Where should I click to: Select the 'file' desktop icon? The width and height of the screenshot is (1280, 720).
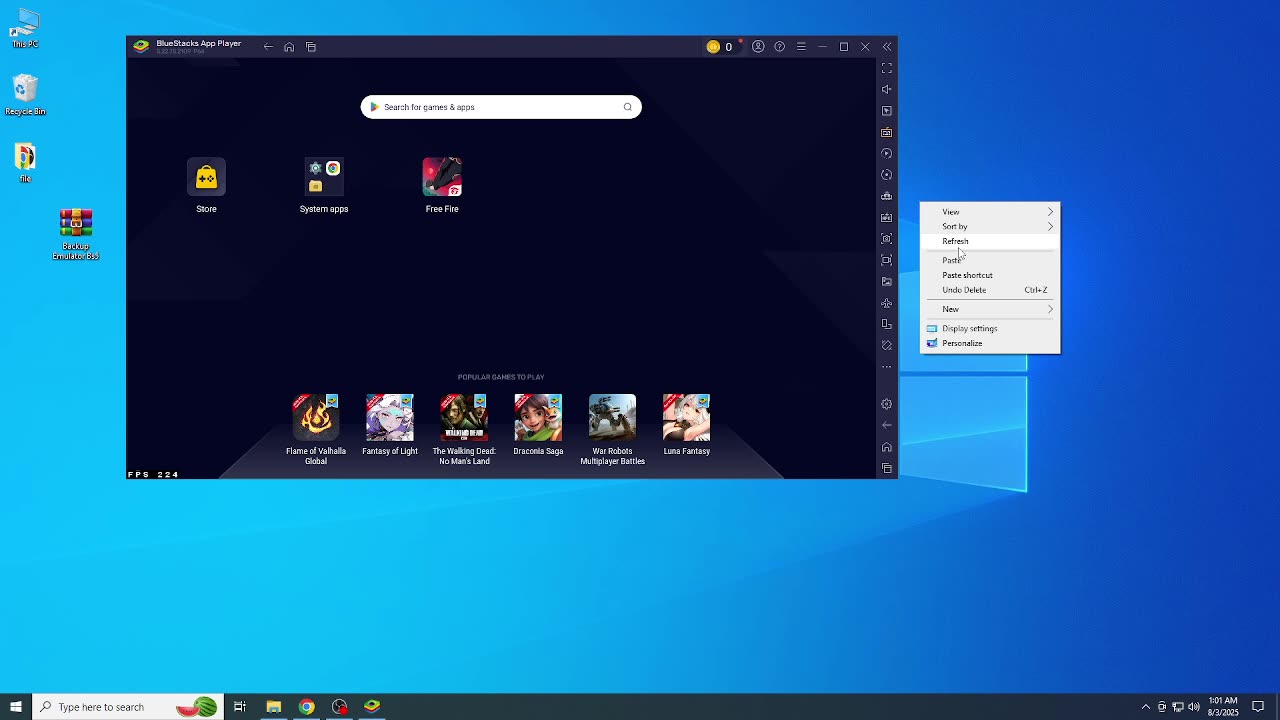pyautogui.click(x=25, y=163)
